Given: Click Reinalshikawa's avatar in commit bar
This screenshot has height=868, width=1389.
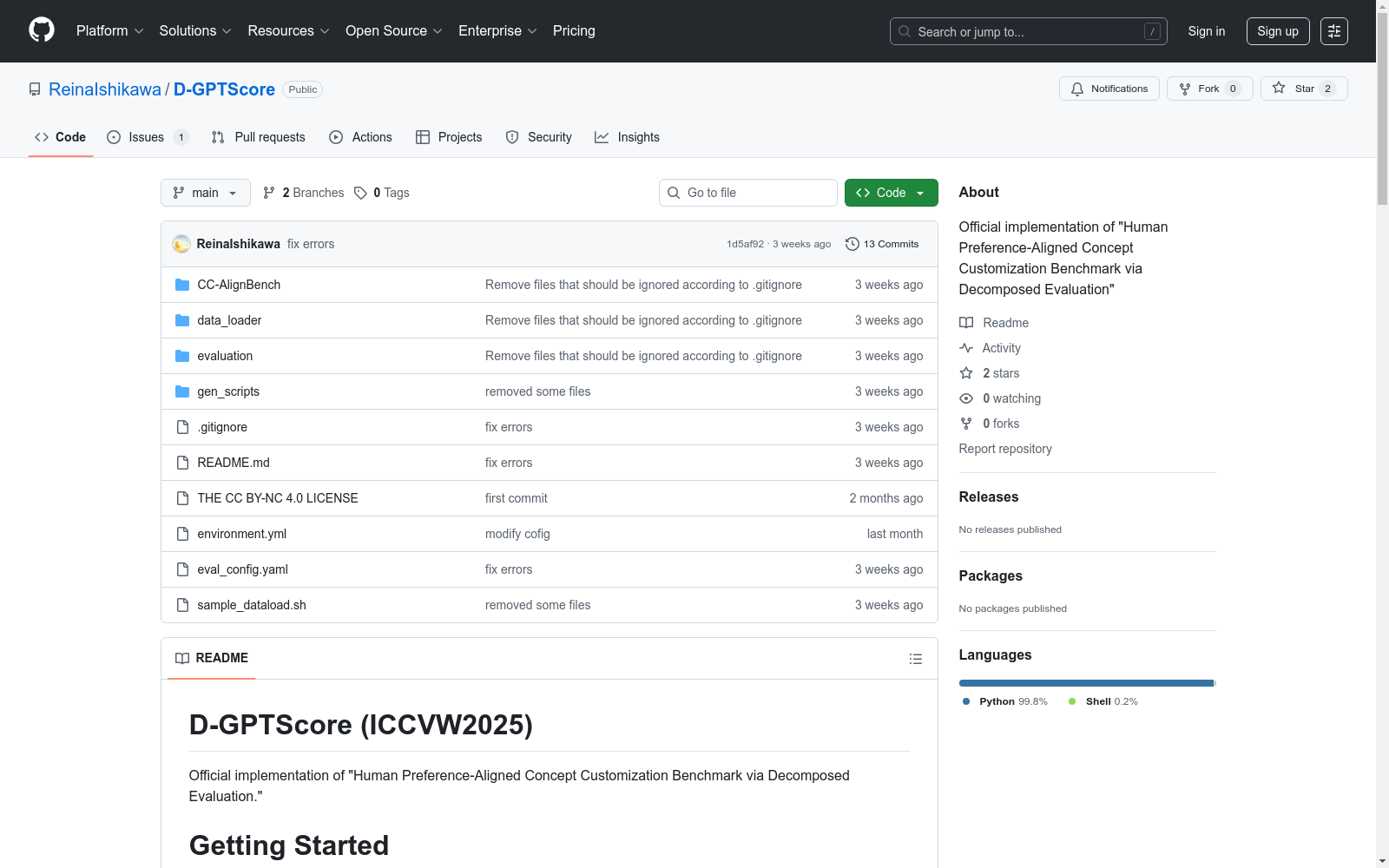Looking at the screenshot, I should tap(181, 244).
